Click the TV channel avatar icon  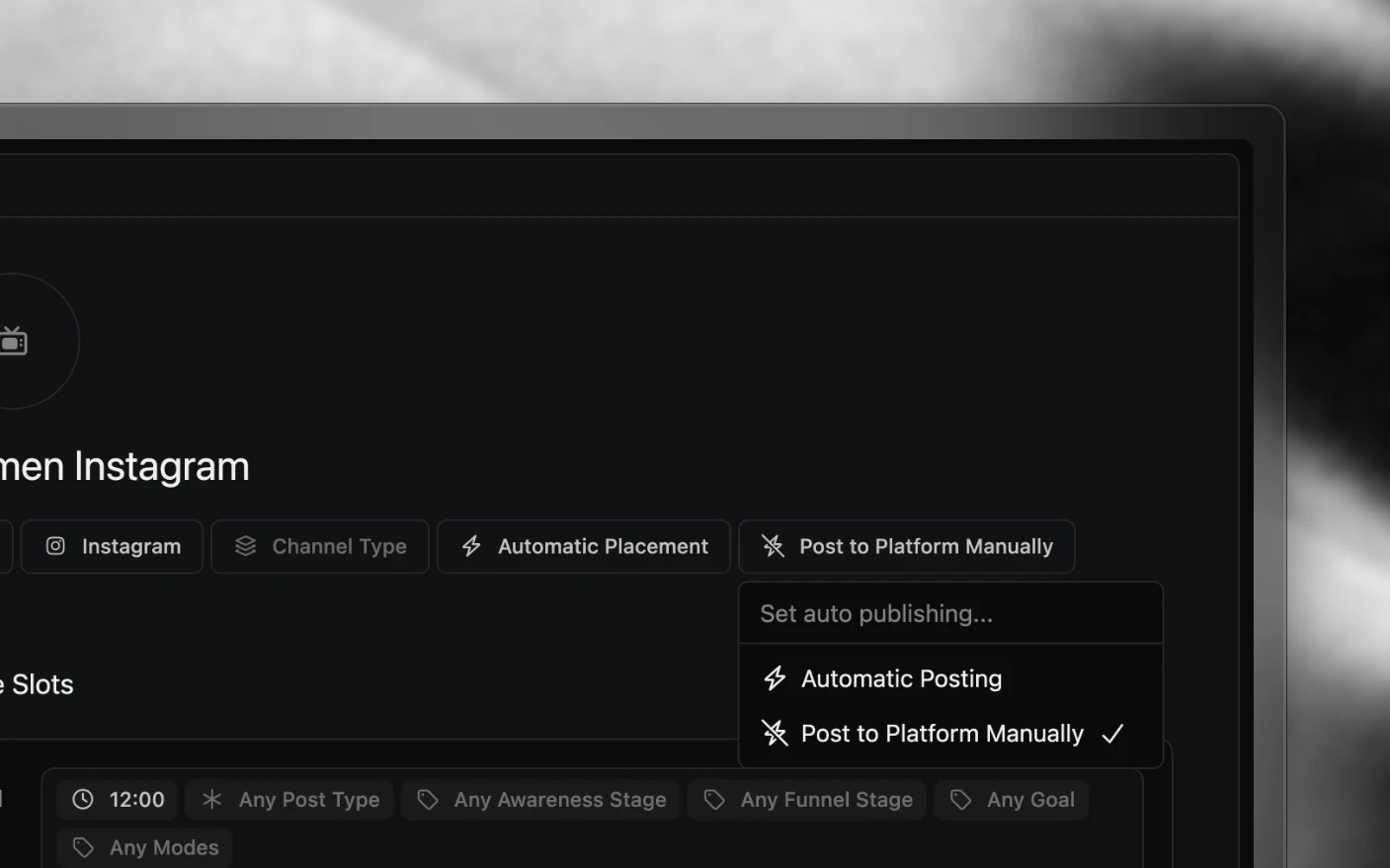(x=13, y=341)
